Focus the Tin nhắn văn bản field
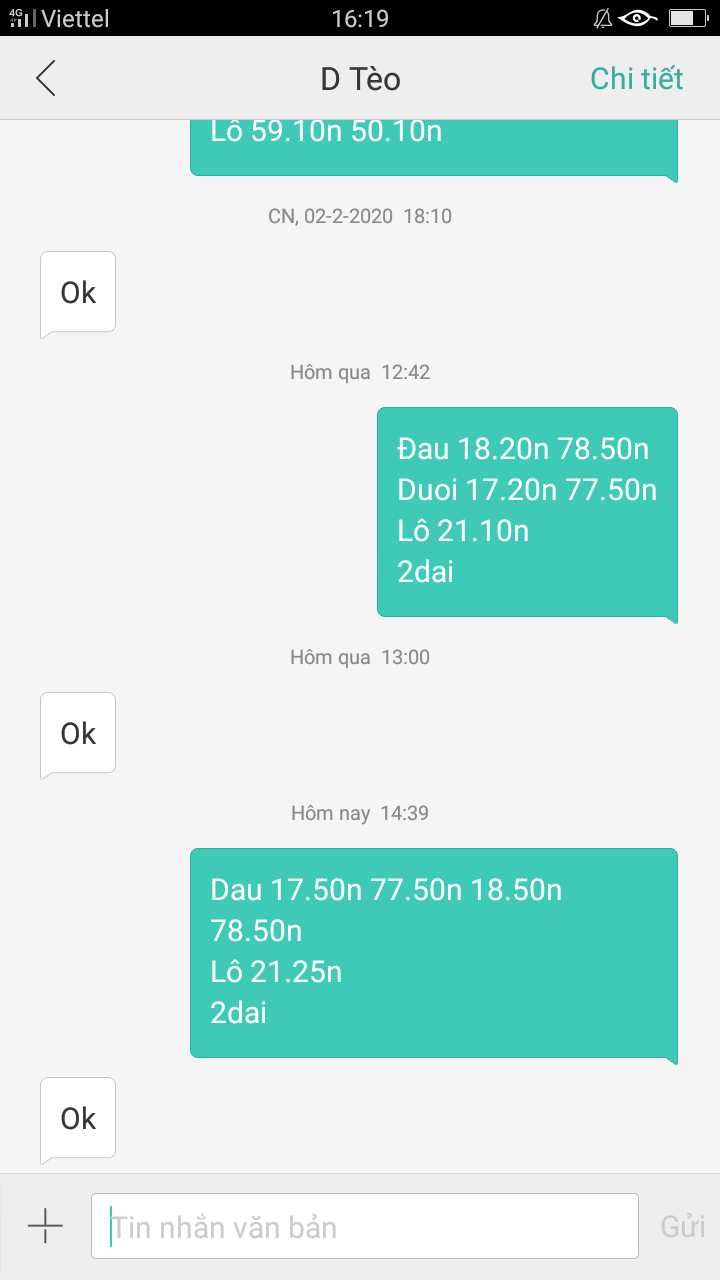This screenshot has height=1280, width=720. tap(365, 1226)
